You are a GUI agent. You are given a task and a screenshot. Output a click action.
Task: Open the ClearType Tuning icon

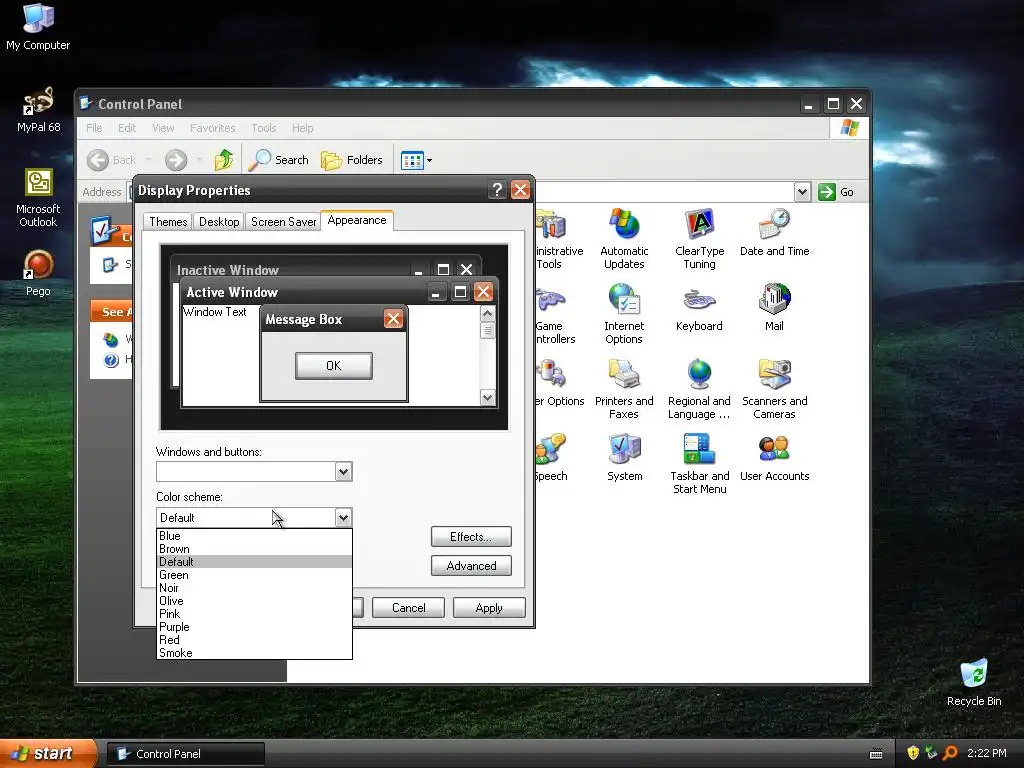point(699,238)
